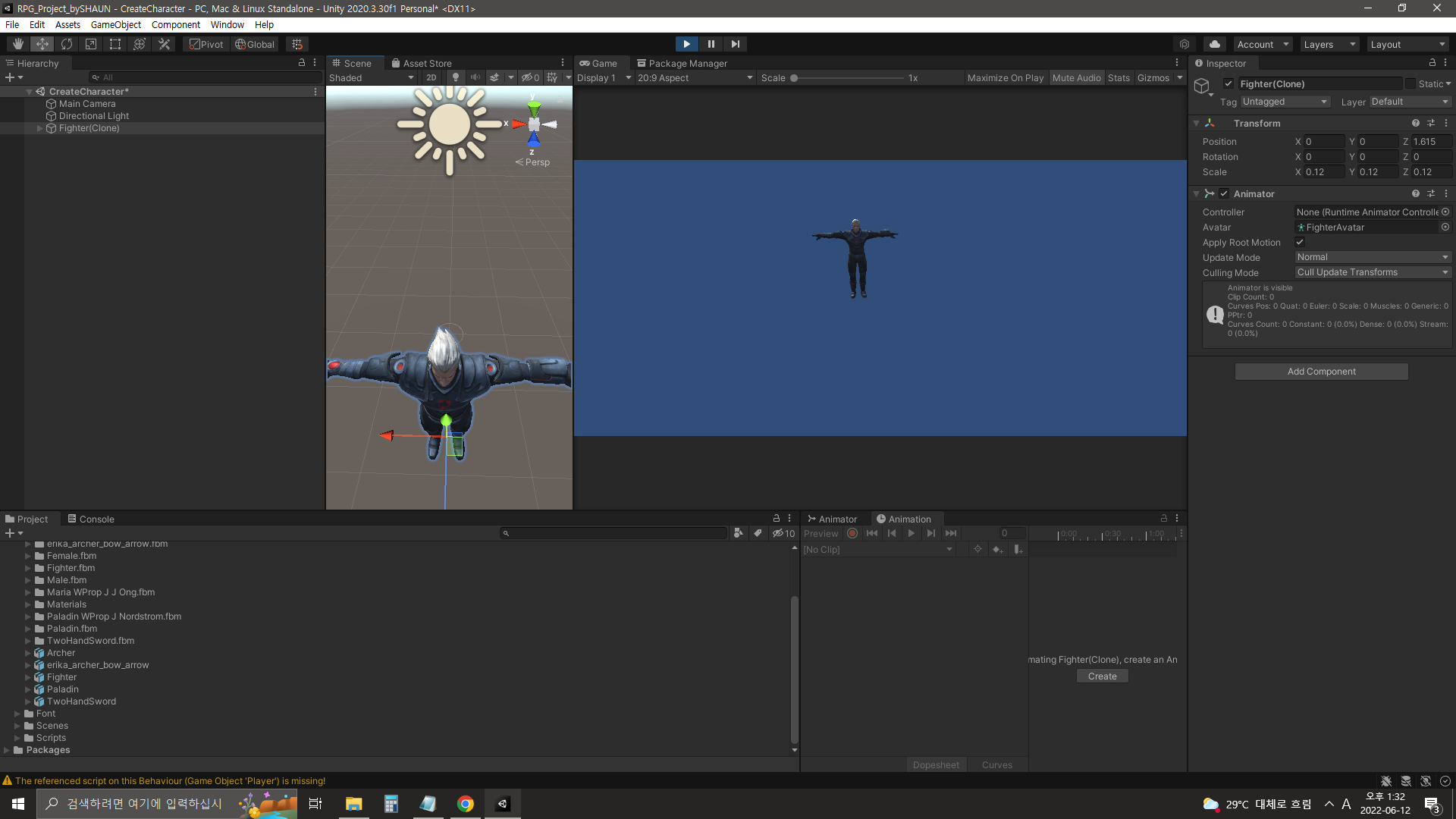The height and width of the screenshot is (819, 1456).
Task: Open custom editor tools icon
Action: click(x=164, y=44)
